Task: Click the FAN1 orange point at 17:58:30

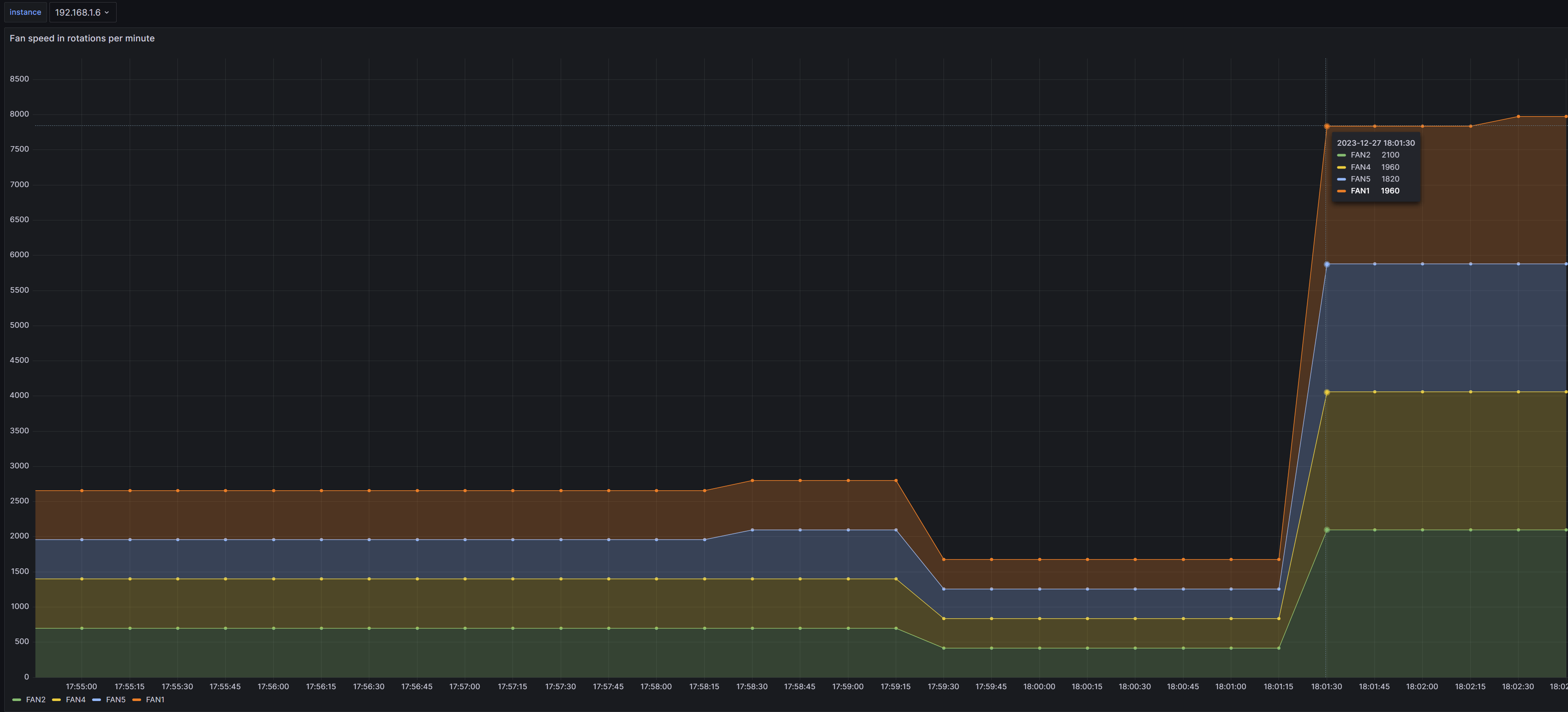Action: coord(753,481)
